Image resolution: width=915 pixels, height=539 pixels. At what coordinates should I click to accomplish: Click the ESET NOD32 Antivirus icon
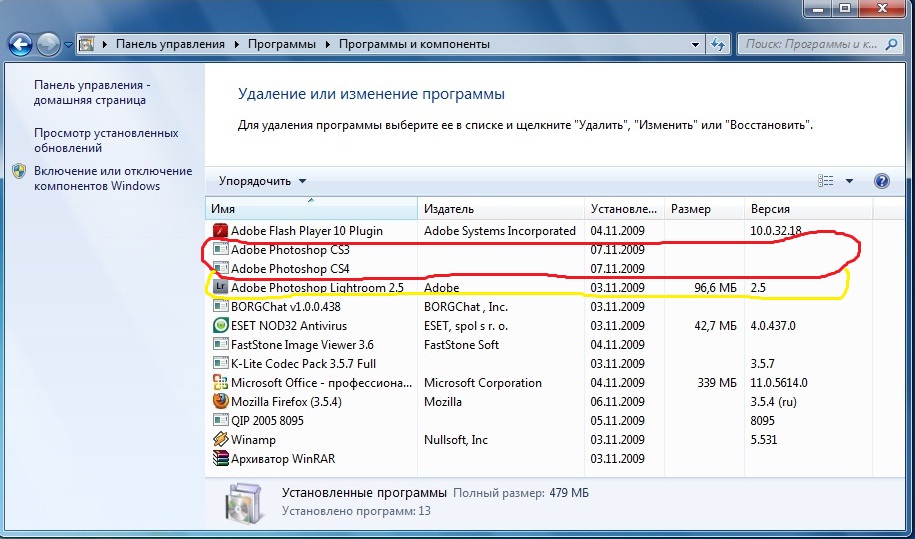point(221,326)
